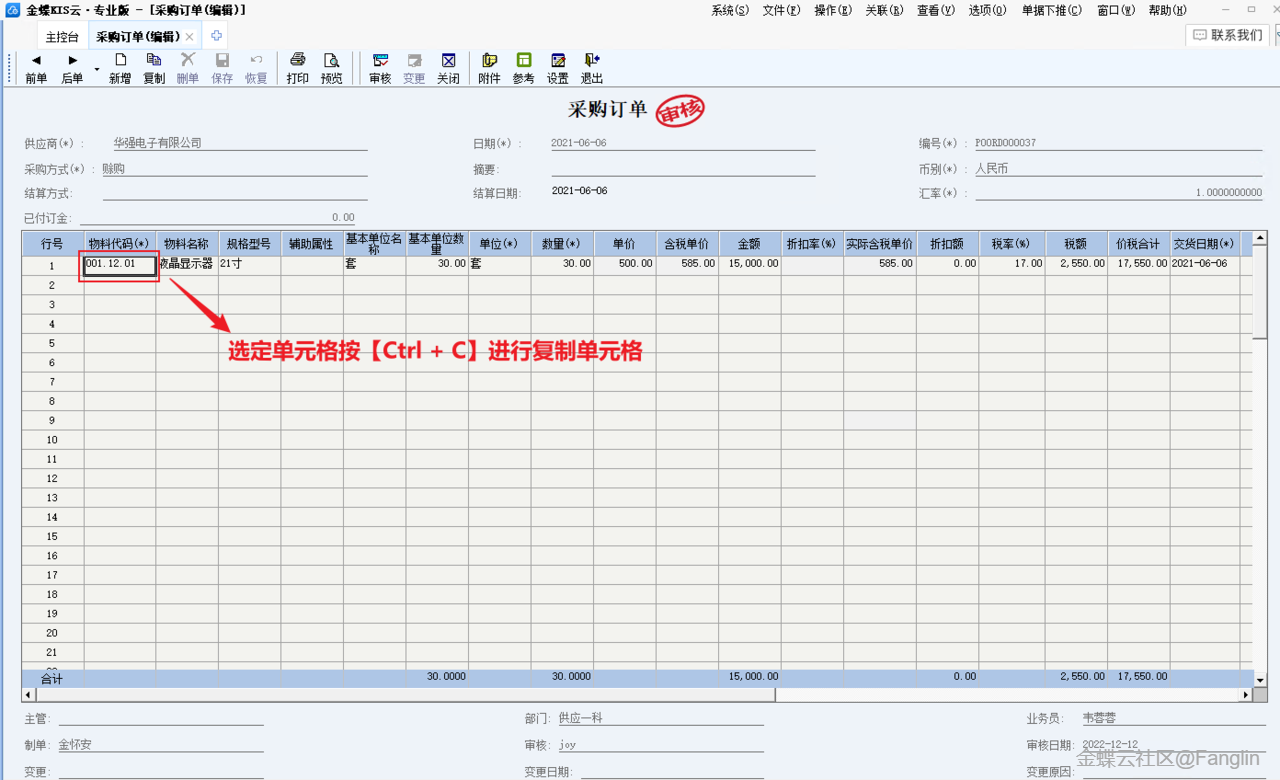Go to previous order with 前单
Image resolution: width=1280 pixels, height=780 pixels.
36,68
